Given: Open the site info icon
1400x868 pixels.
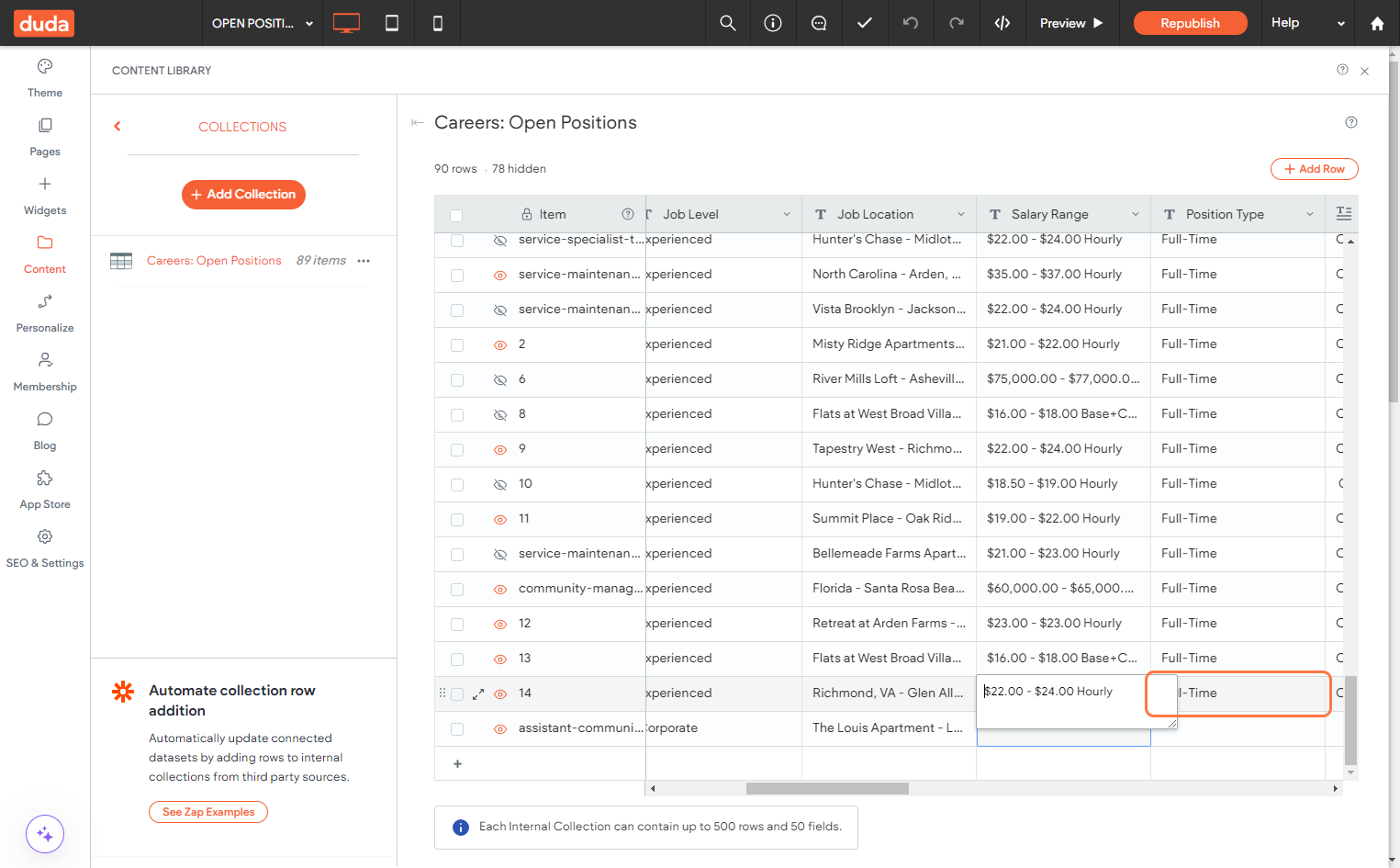Looking at the screenshot, I should click(x=773, y=23).
